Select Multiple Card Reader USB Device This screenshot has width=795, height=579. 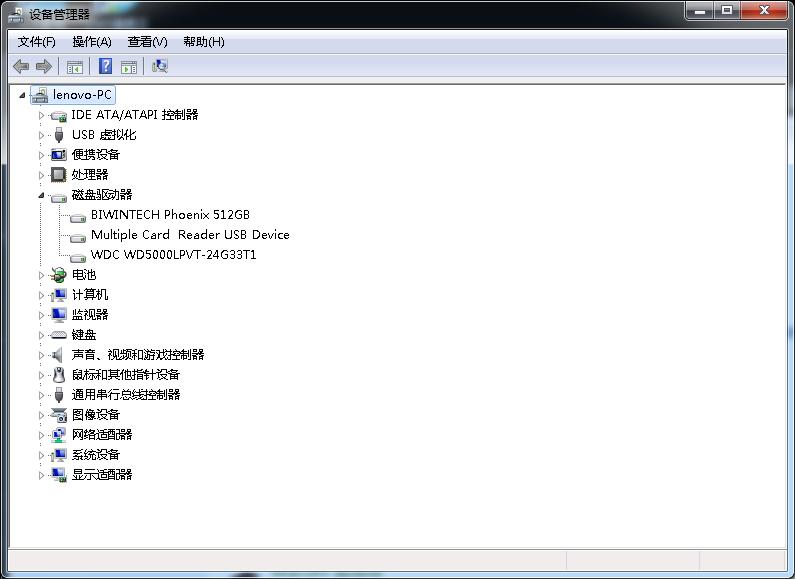[x=190, y=235]
